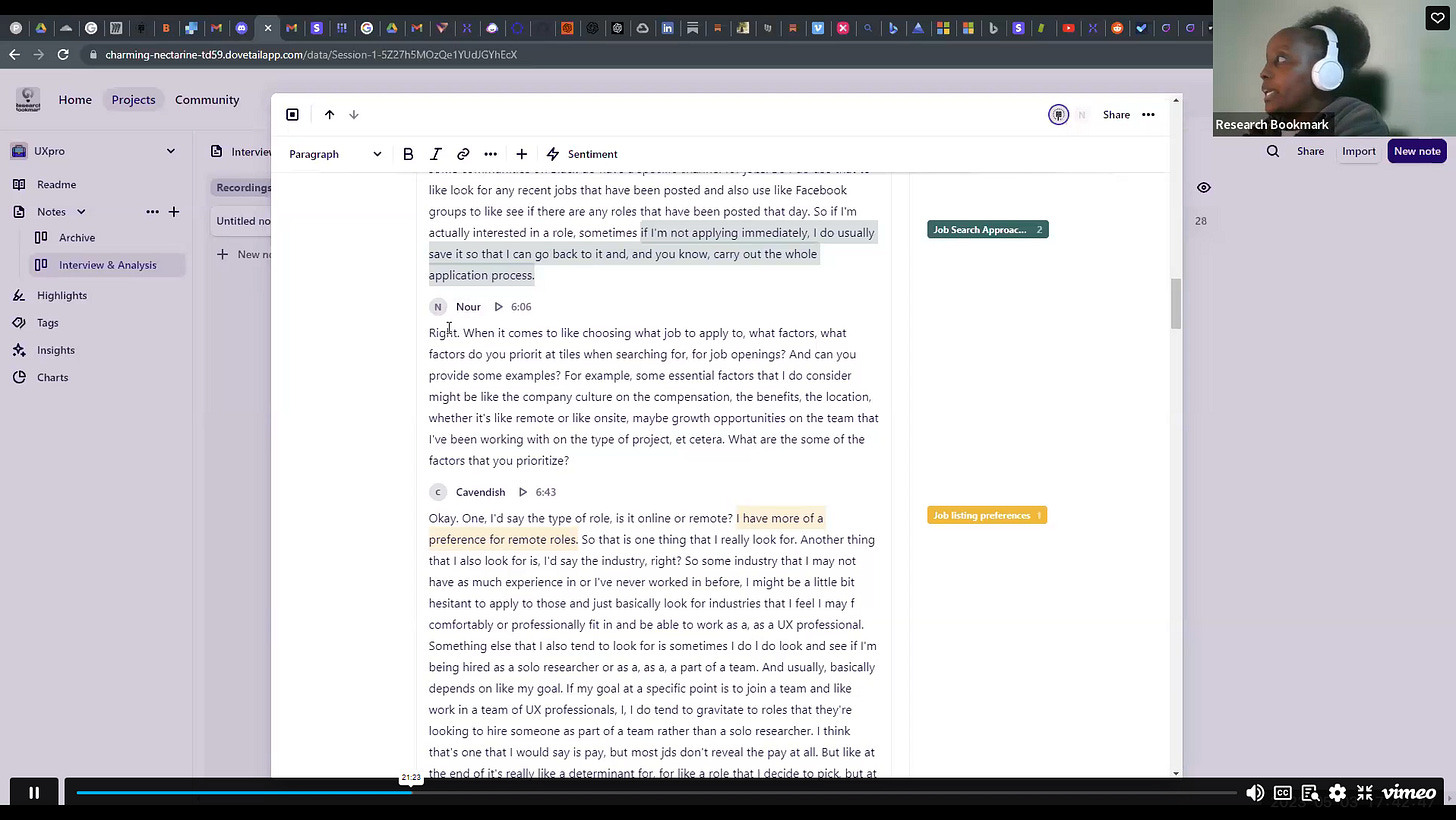Toggle the eye visibility icon

click(x=1204, y=188)
